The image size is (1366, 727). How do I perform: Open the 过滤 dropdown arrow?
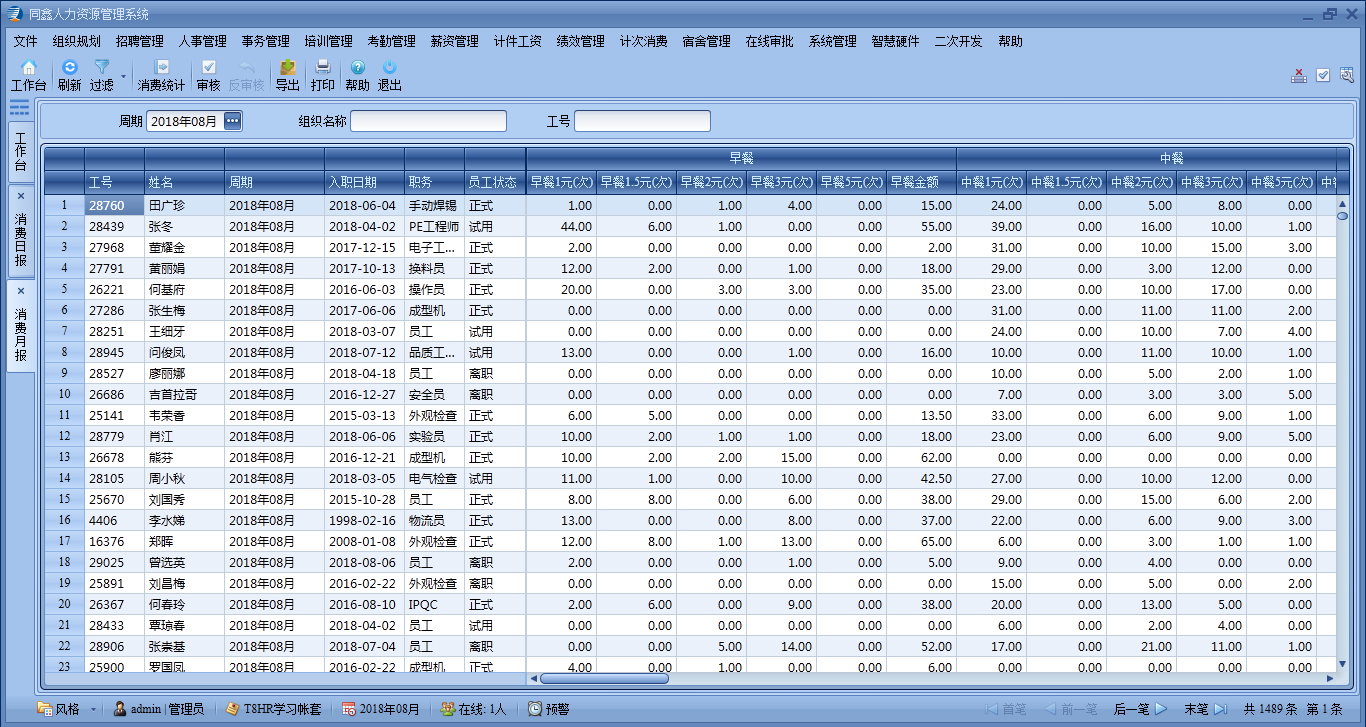coord(124,76)
